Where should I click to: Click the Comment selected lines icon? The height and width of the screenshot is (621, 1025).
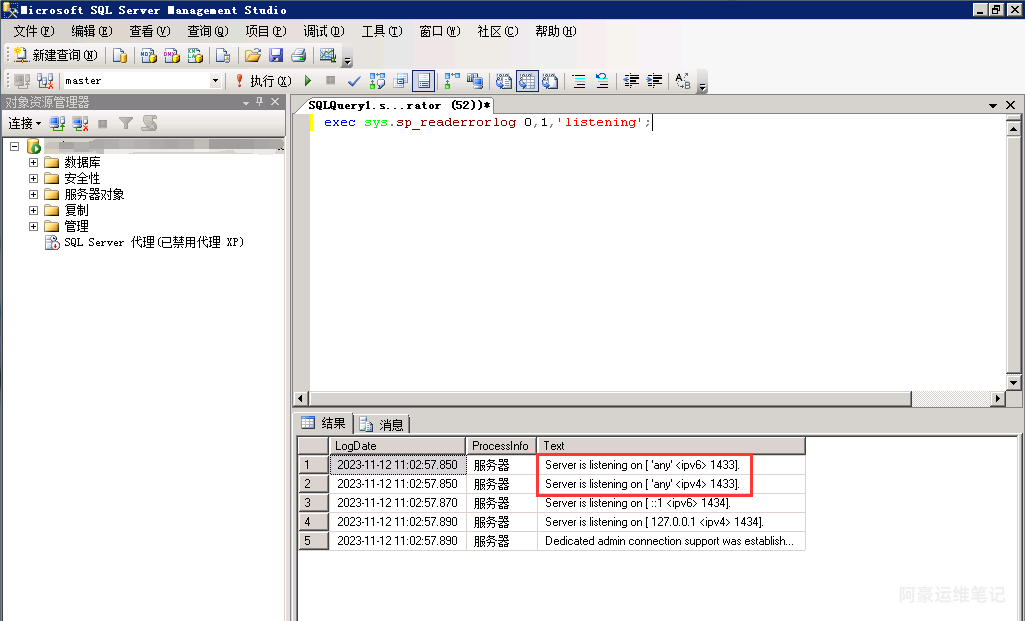pyautogui.click(x=579, y=81)
